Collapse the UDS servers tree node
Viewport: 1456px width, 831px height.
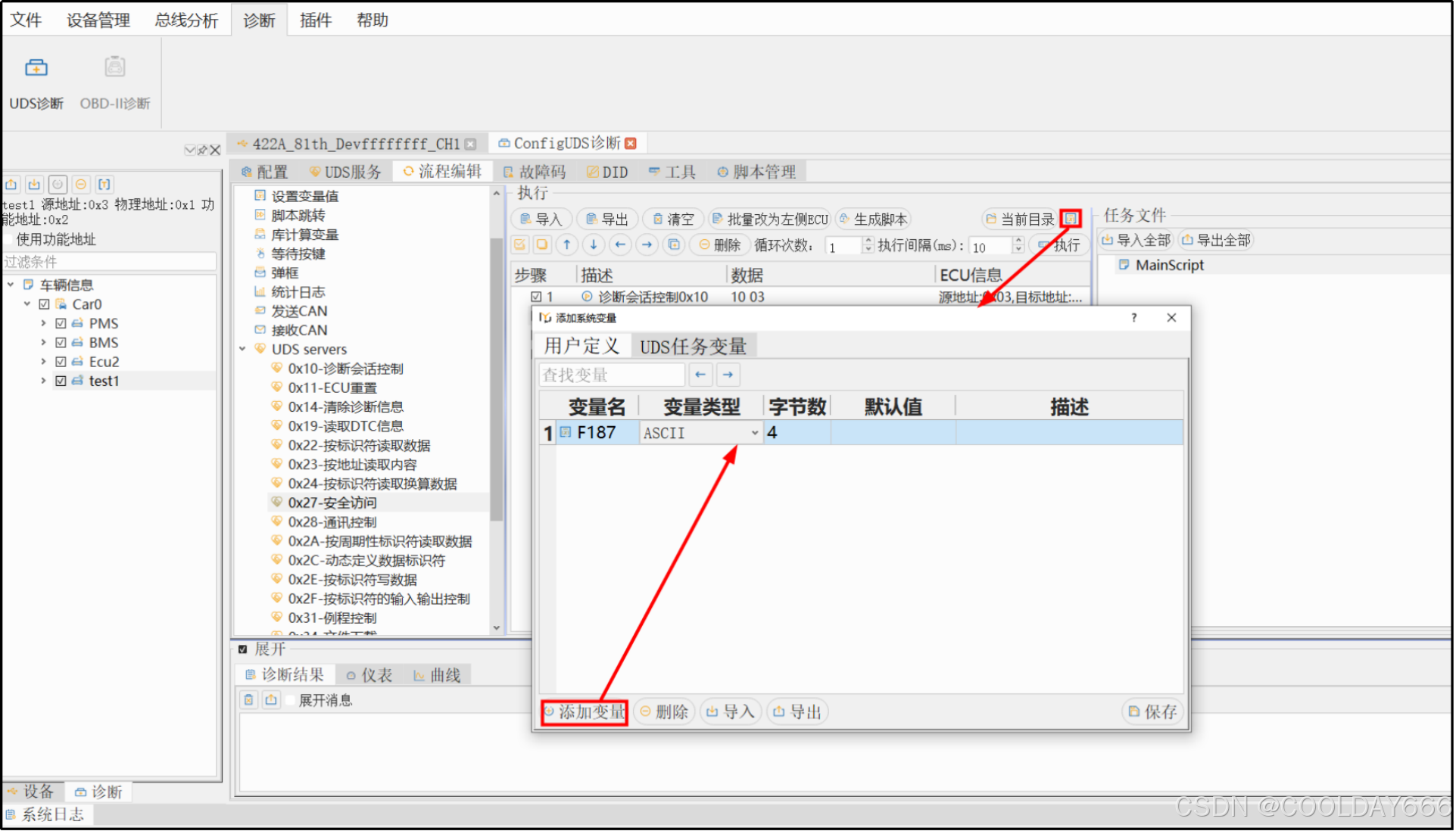243,350
